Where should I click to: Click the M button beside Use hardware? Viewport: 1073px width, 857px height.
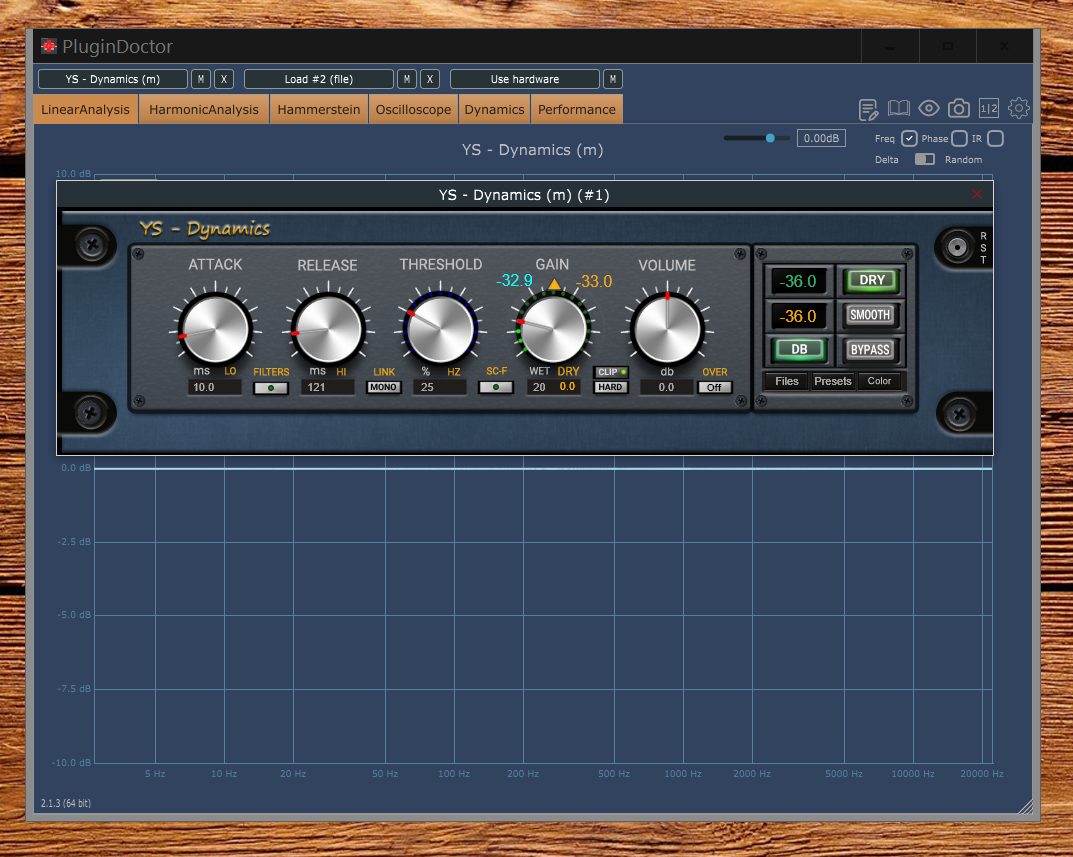point(612,79)
